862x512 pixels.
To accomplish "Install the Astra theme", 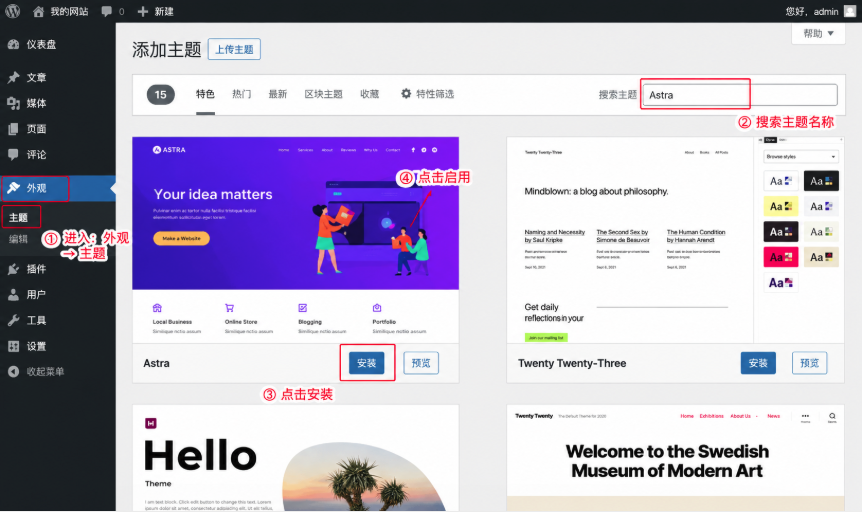I will click(x=367, y=363).
